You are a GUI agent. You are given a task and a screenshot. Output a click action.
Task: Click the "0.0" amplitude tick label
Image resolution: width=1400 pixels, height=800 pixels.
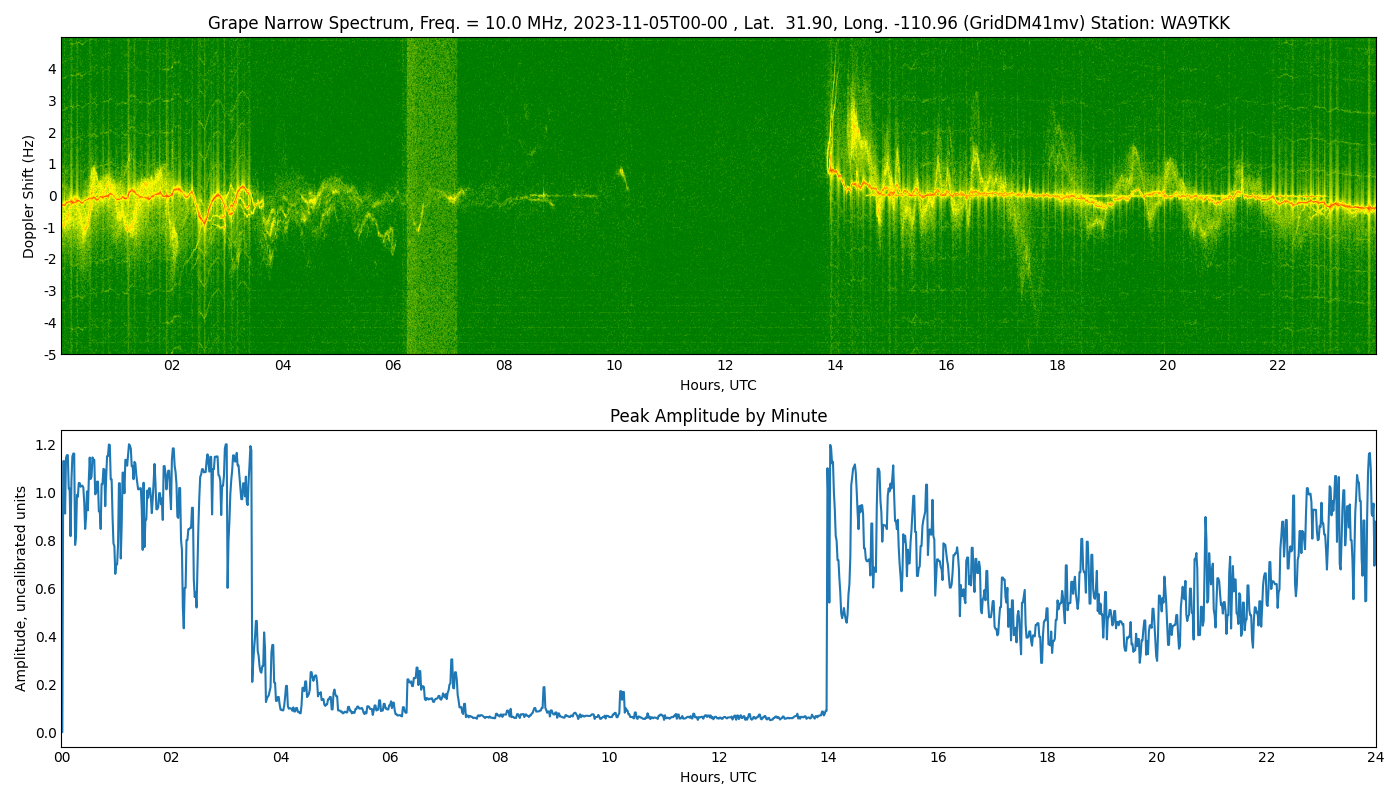[46, 733]
